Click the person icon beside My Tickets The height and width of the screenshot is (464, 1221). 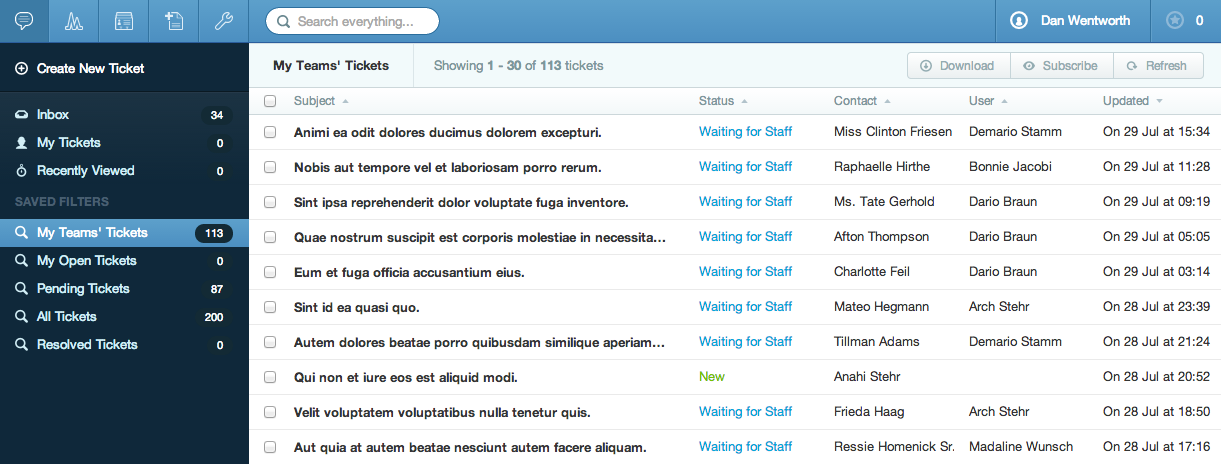coord(21,143)
